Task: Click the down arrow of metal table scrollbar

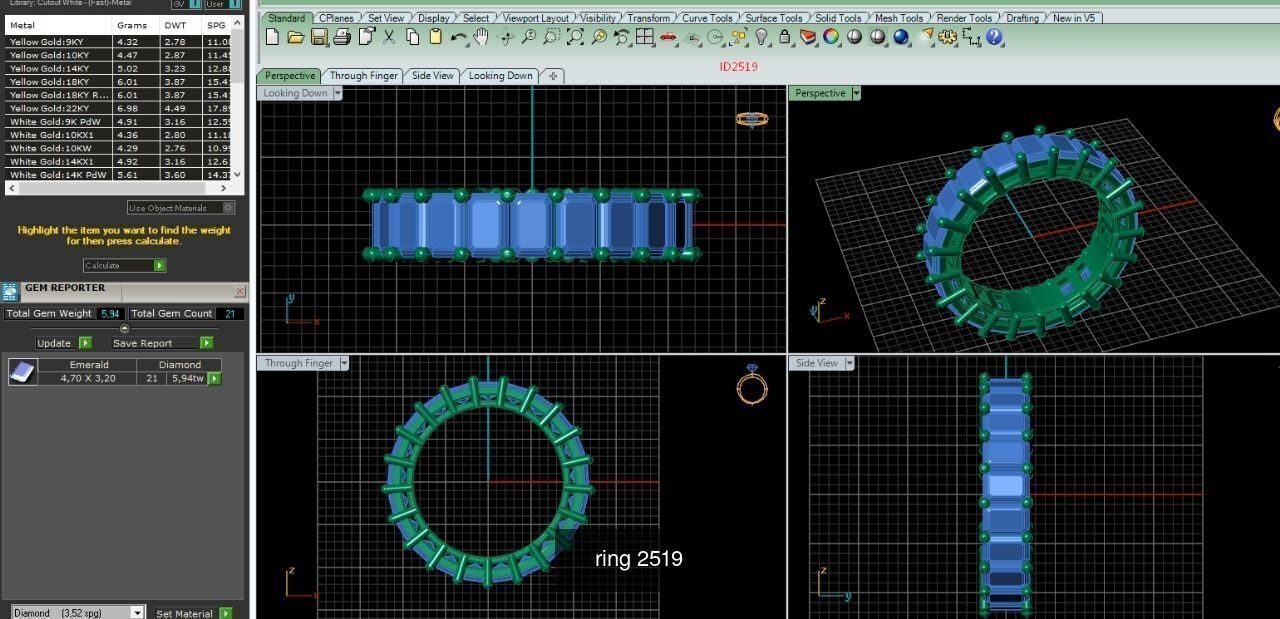Action: (x=237, y=174)
